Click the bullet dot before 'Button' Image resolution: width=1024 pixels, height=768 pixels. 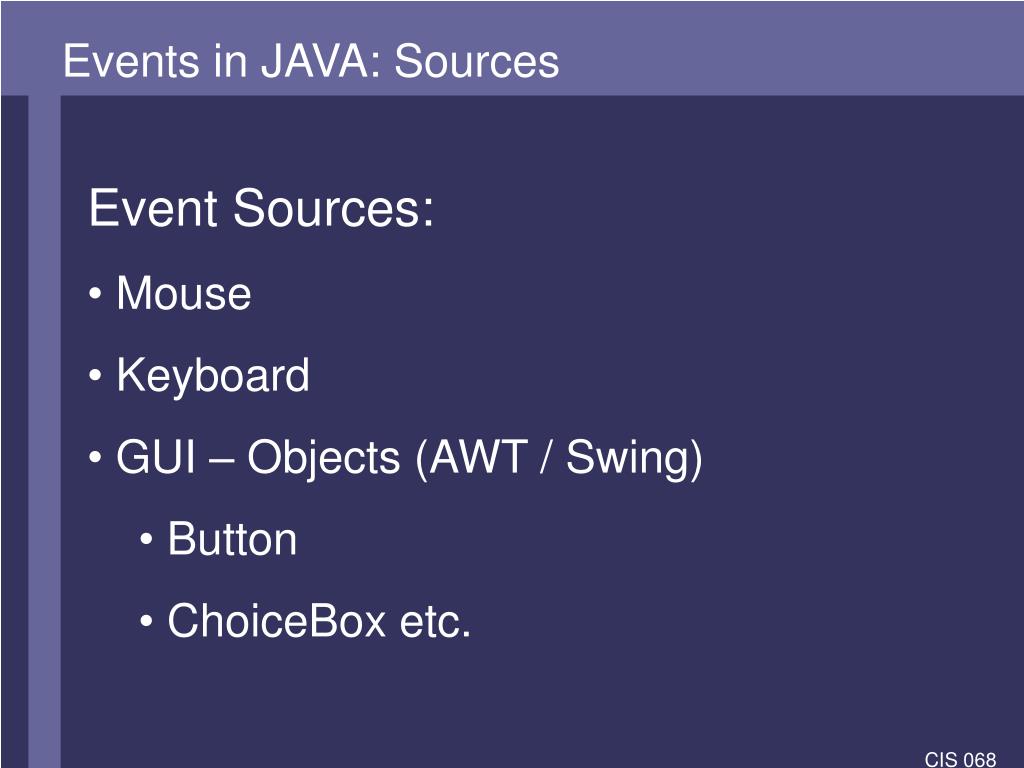(x=147, y=540)
